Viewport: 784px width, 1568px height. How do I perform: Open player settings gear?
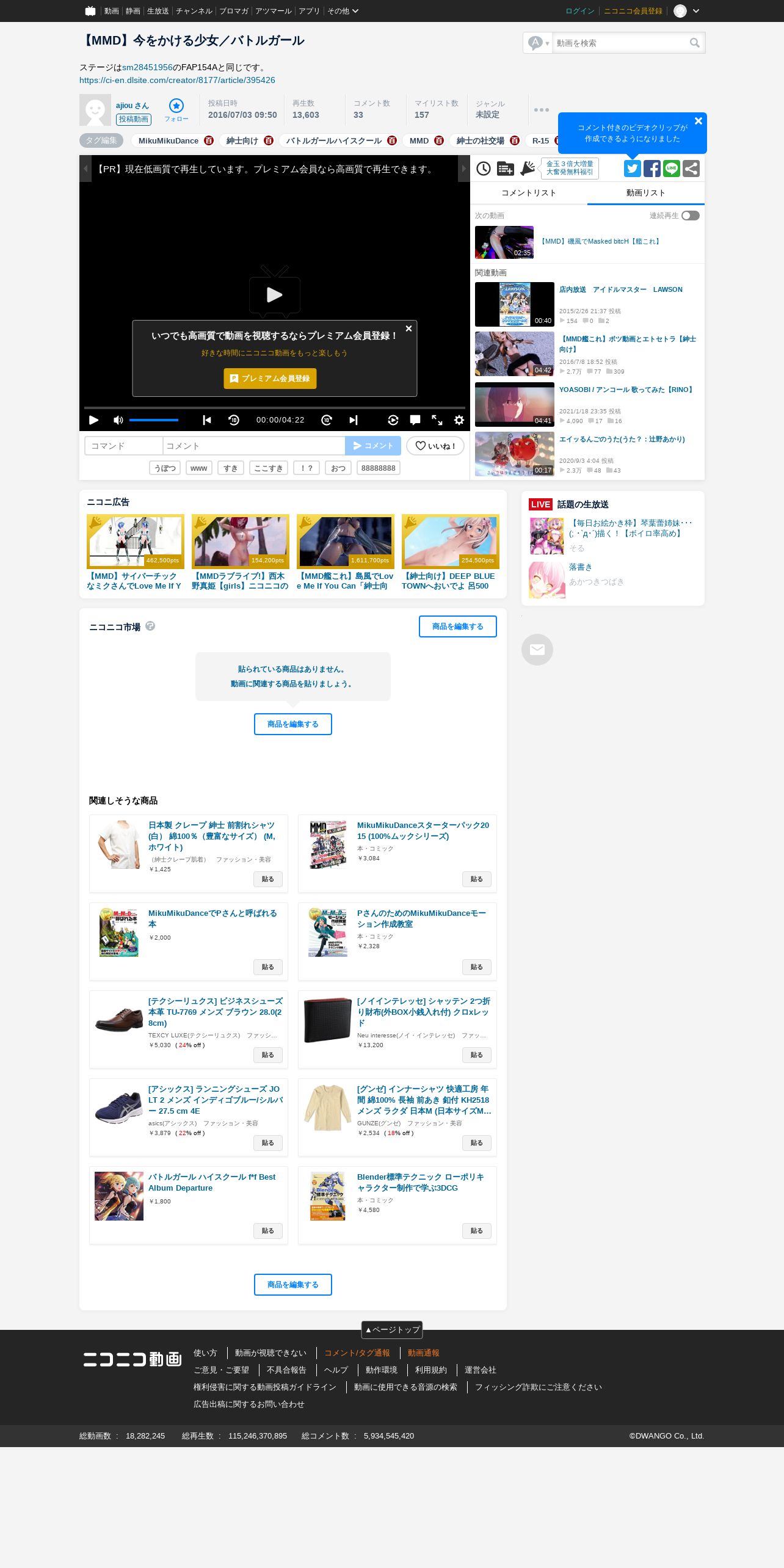(459, 420)
